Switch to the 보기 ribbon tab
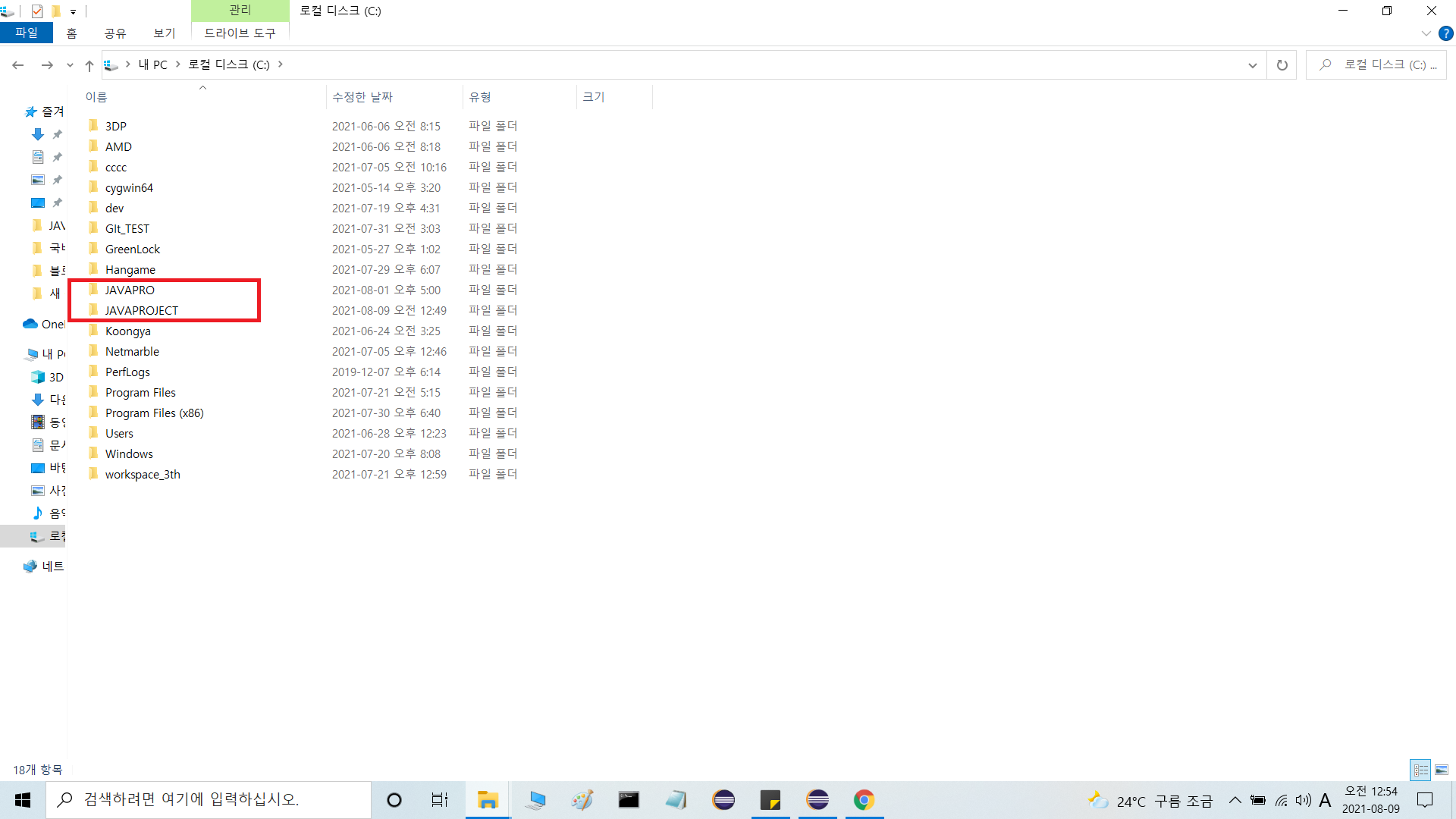1456x819 pixels. 164,33
